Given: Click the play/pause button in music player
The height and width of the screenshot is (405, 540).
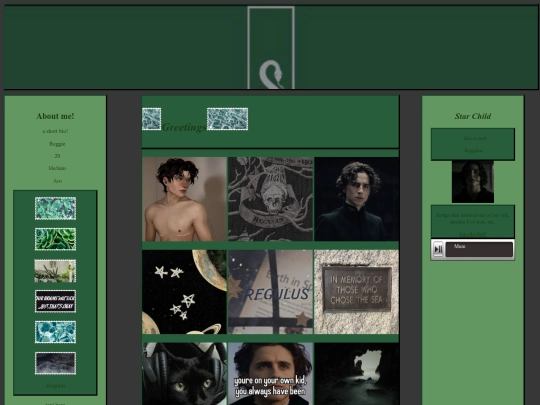Looking at the screenshot, I should [x=438, y=249].
